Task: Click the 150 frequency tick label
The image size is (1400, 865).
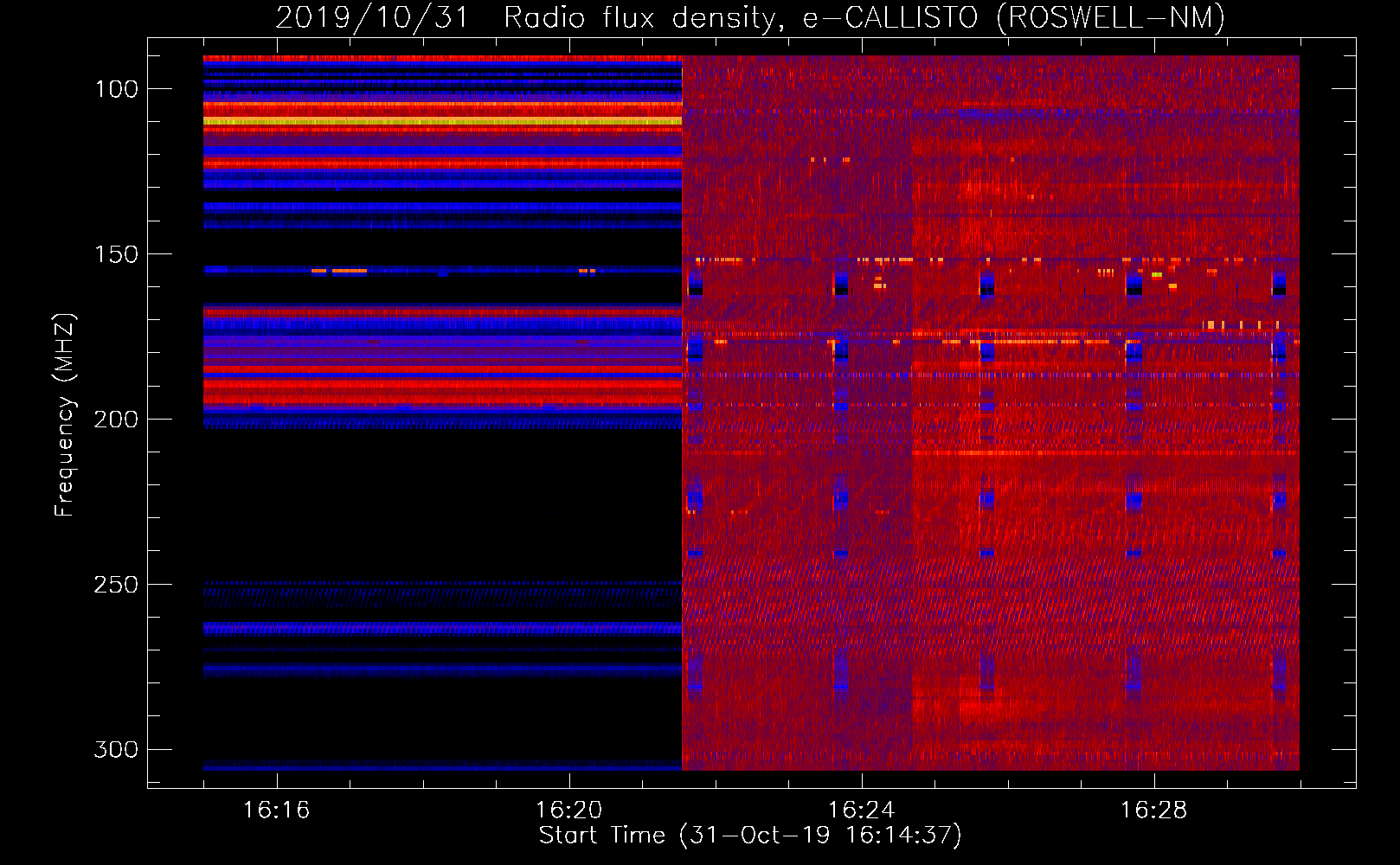Action: click(x=117, y=254)
